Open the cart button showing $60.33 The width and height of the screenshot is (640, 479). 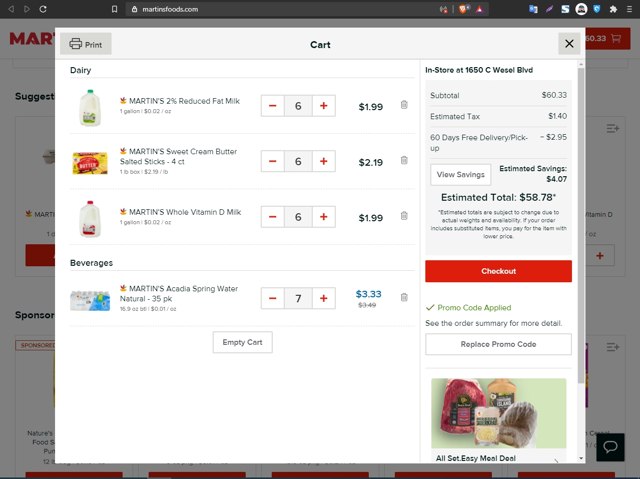[608, 39]
